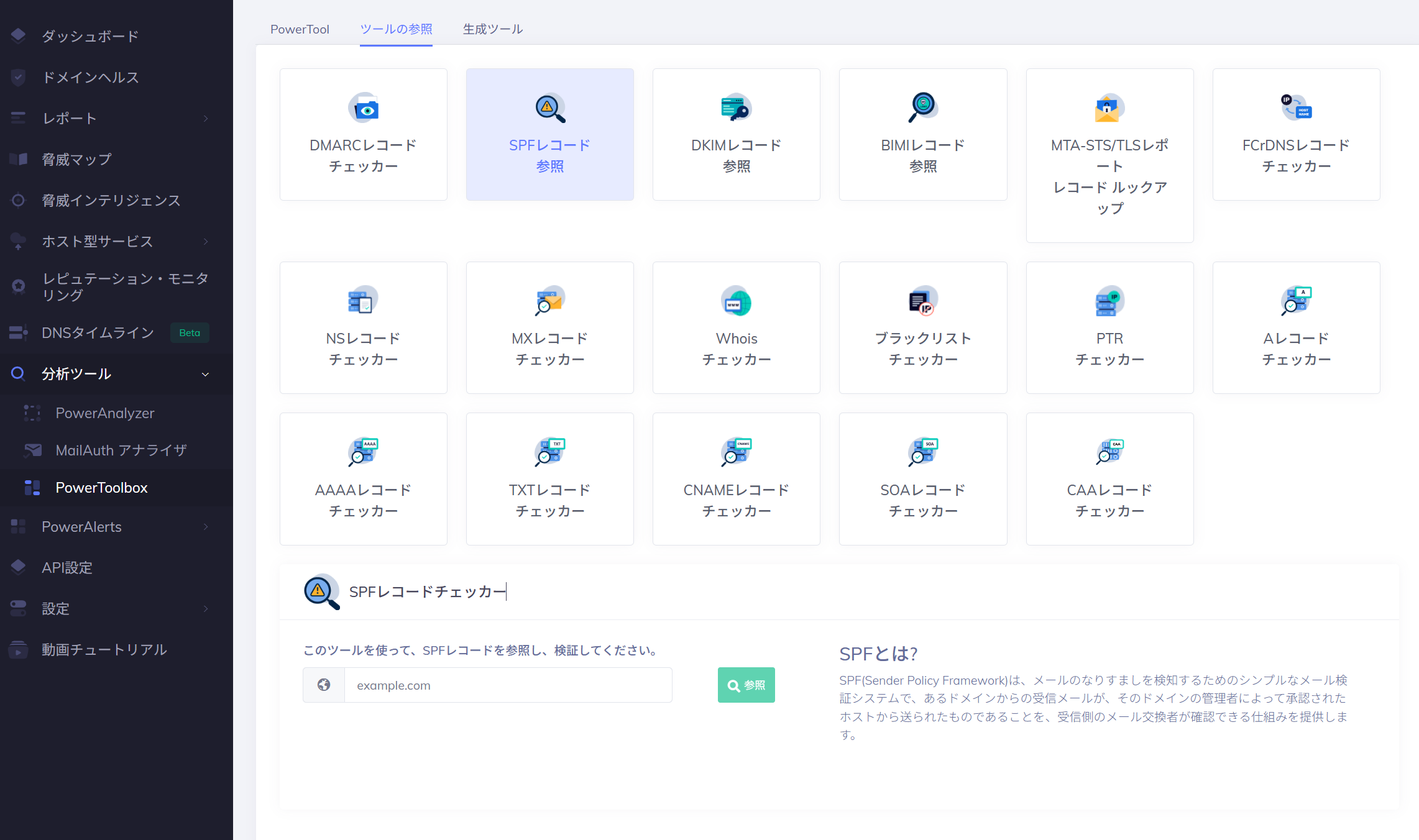Screen dimensions: 1419x840
Task: Switch to the 生成ツール tab
Action: (492, 29)
